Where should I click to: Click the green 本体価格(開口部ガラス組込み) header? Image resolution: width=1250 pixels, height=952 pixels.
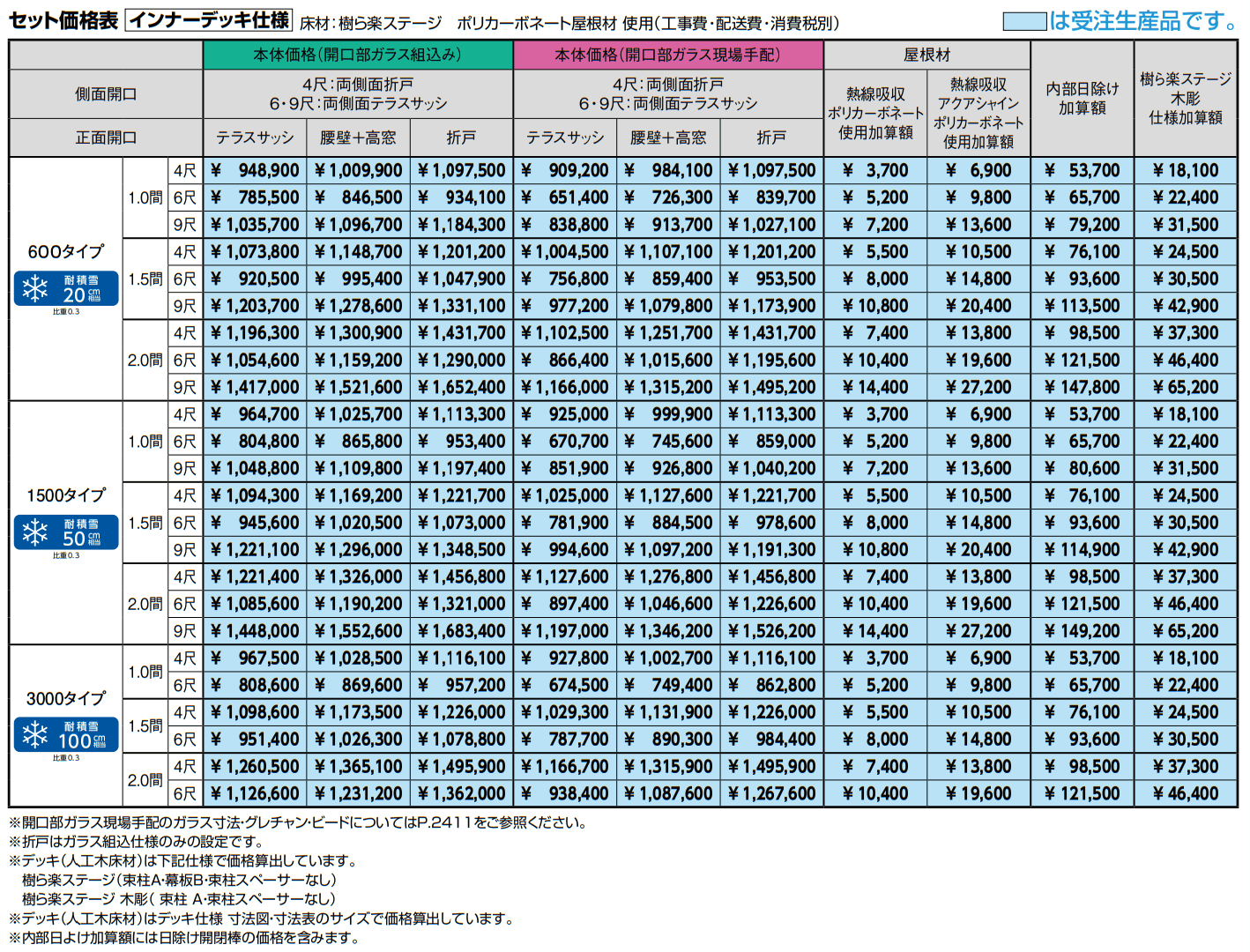click(358, 55)
